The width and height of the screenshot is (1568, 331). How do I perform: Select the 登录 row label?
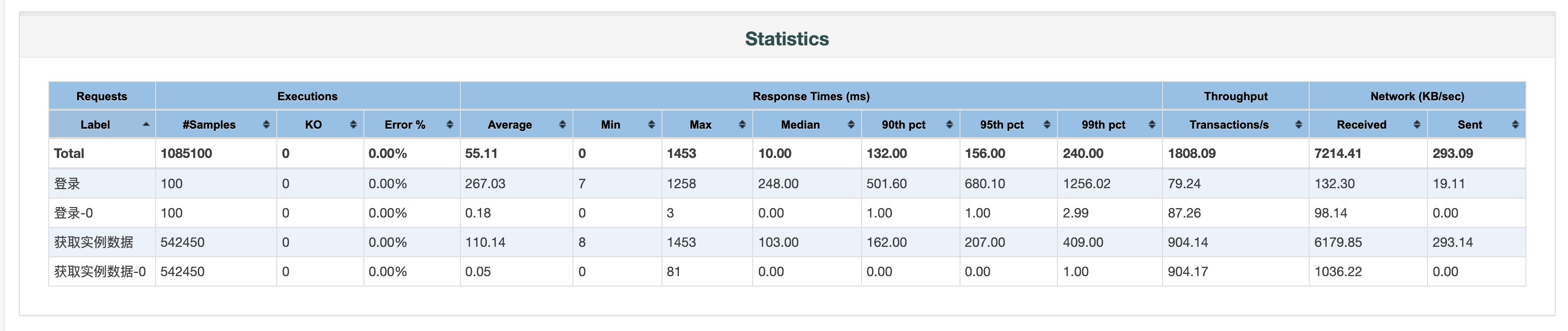point(67,184)
